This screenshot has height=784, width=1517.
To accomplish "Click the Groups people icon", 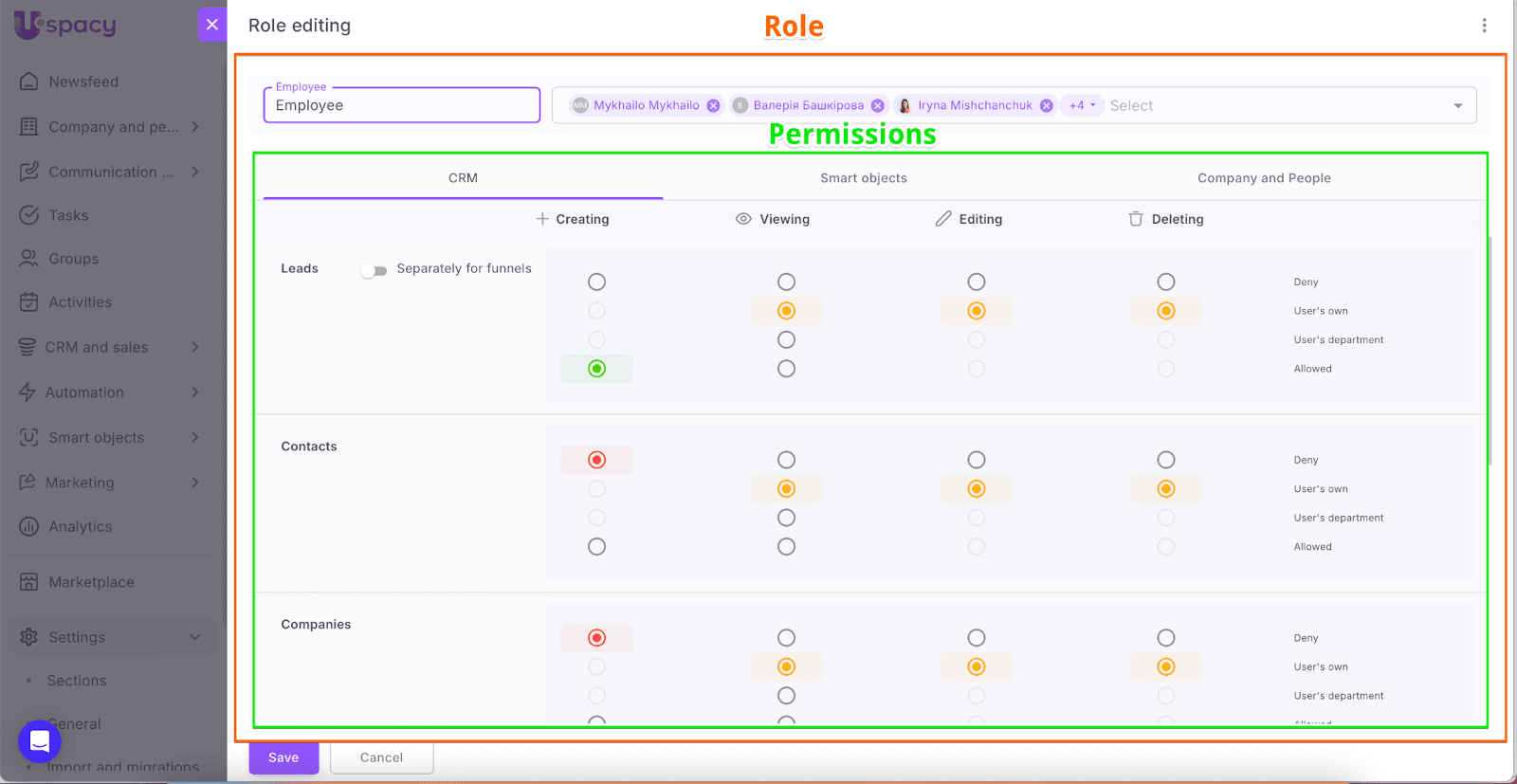I will click(x=29, y=259).
